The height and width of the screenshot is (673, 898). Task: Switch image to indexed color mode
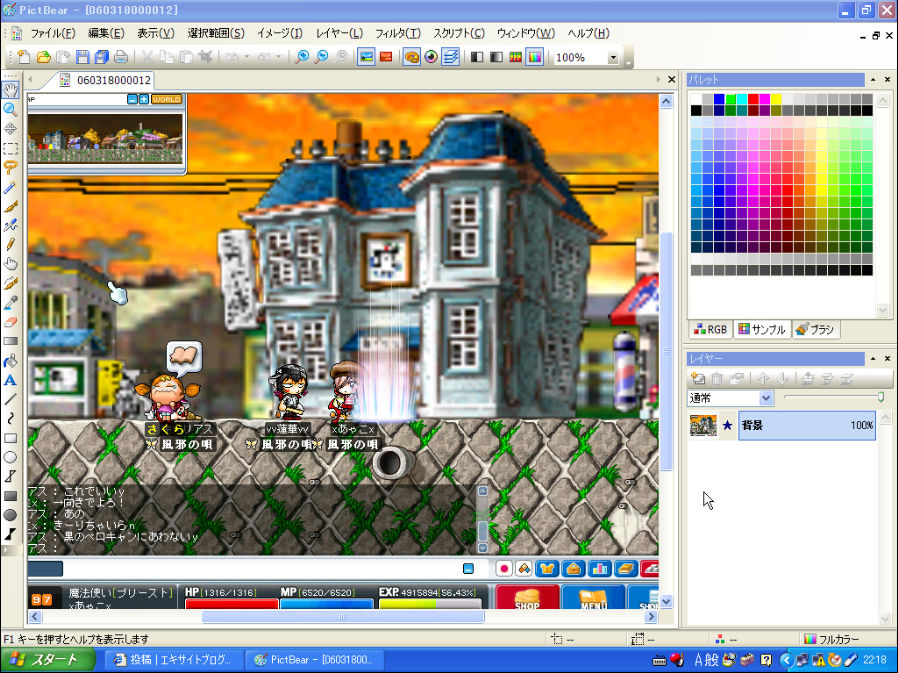(x=515, y=57)
